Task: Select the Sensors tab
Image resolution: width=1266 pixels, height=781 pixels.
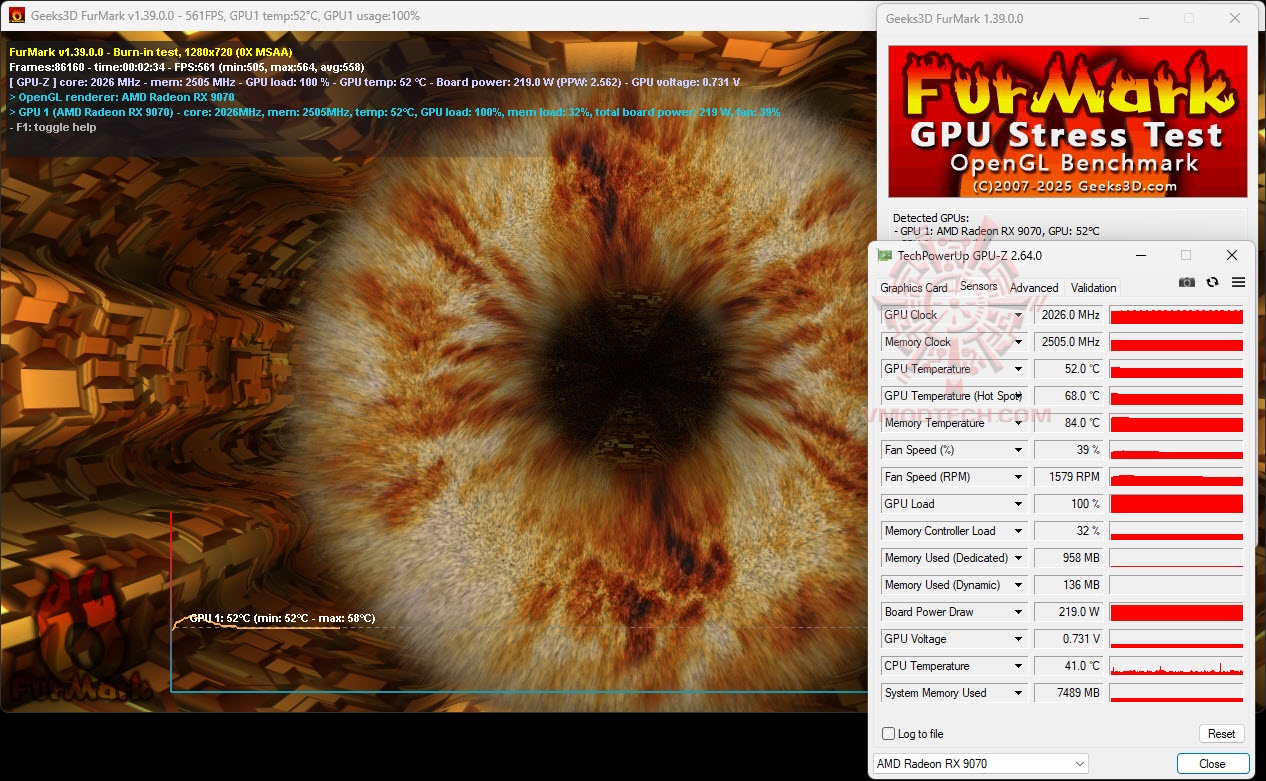Action: [978, 286]
